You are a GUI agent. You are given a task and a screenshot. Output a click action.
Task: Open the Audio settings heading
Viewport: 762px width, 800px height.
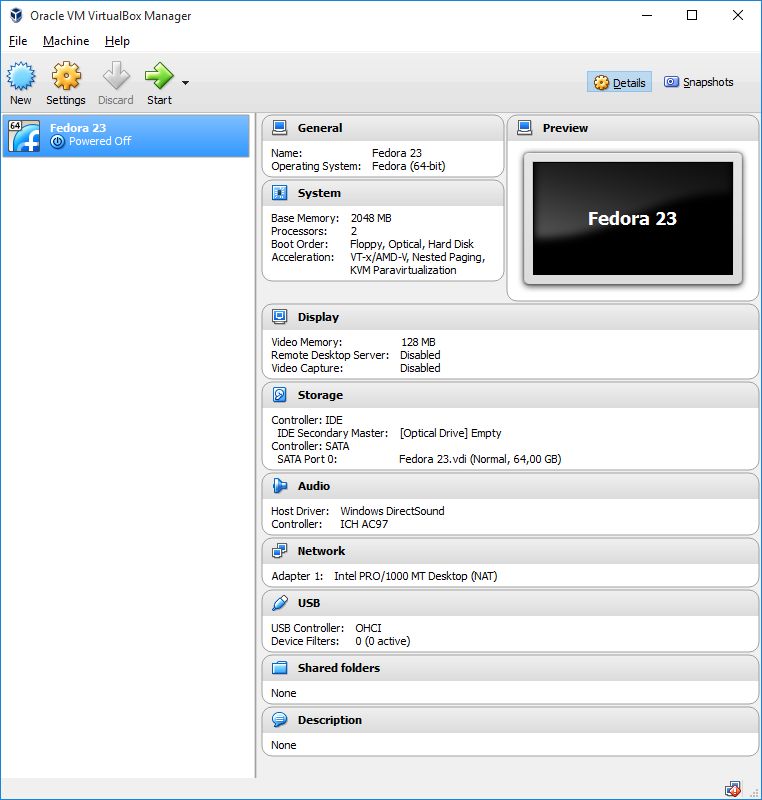tap(314, 486)
